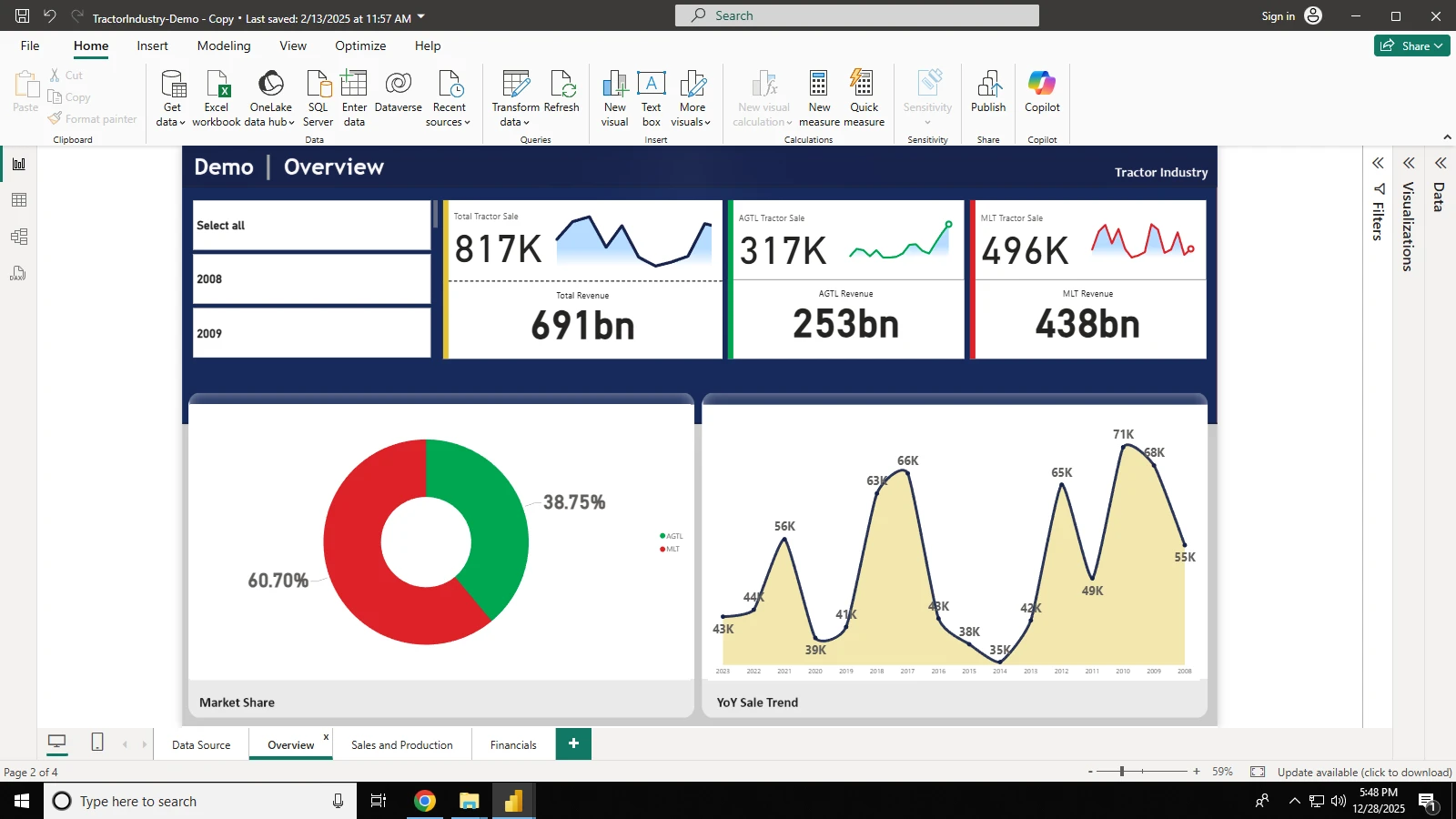Open More visuals gallery
The image size is (1456, 819).
click(692, 98)
